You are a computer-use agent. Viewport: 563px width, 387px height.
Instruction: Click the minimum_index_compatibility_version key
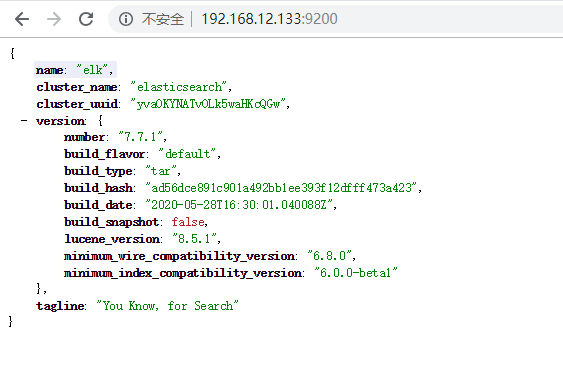click(x=183, y=273)
